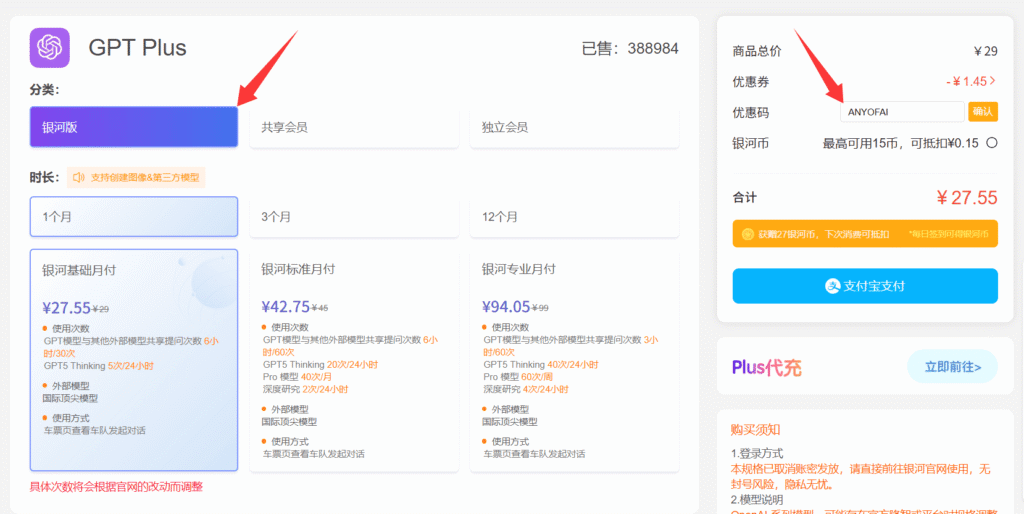
Task: Click the Plus代充 title text
Action: [767, 368]
